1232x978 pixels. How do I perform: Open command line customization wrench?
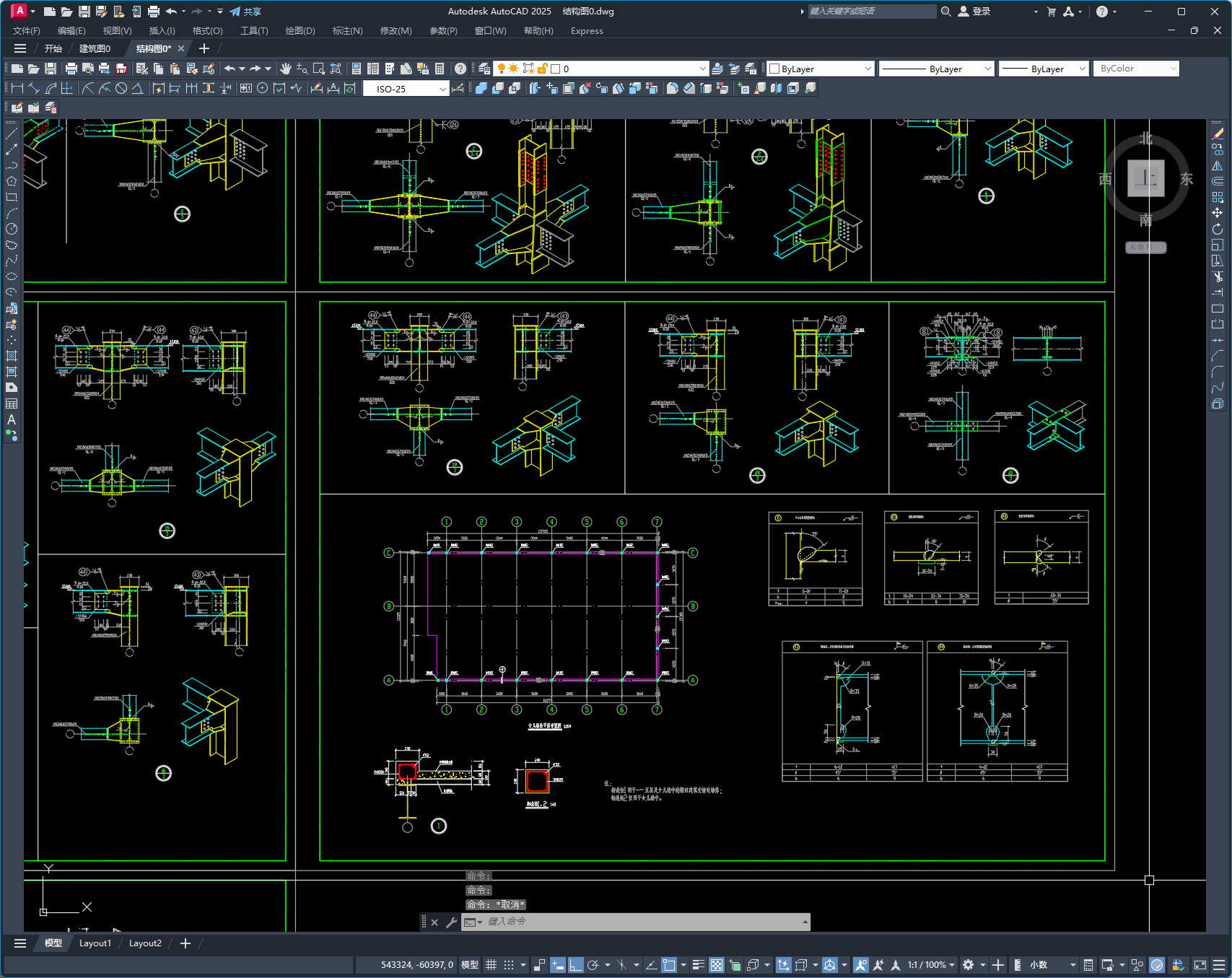tap(451, 922)
